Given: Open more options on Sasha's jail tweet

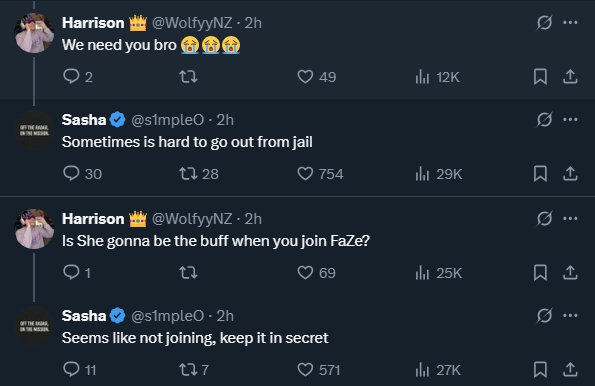Looking at the screenshot, I should 570,120.
